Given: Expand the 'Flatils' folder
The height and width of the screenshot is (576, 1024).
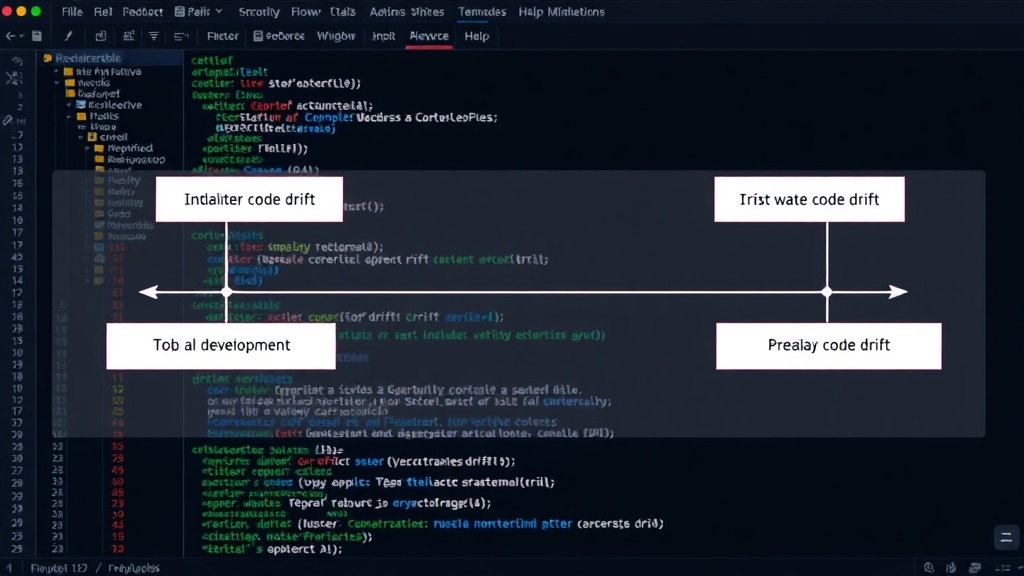Looking at the screenshot, I should 69,116.
